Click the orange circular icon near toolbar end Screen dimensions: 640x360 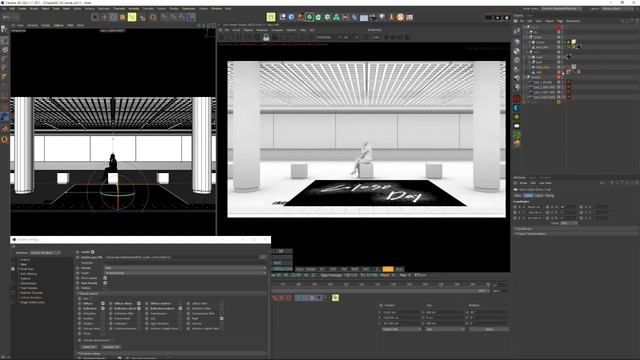[x=400, y=17]
